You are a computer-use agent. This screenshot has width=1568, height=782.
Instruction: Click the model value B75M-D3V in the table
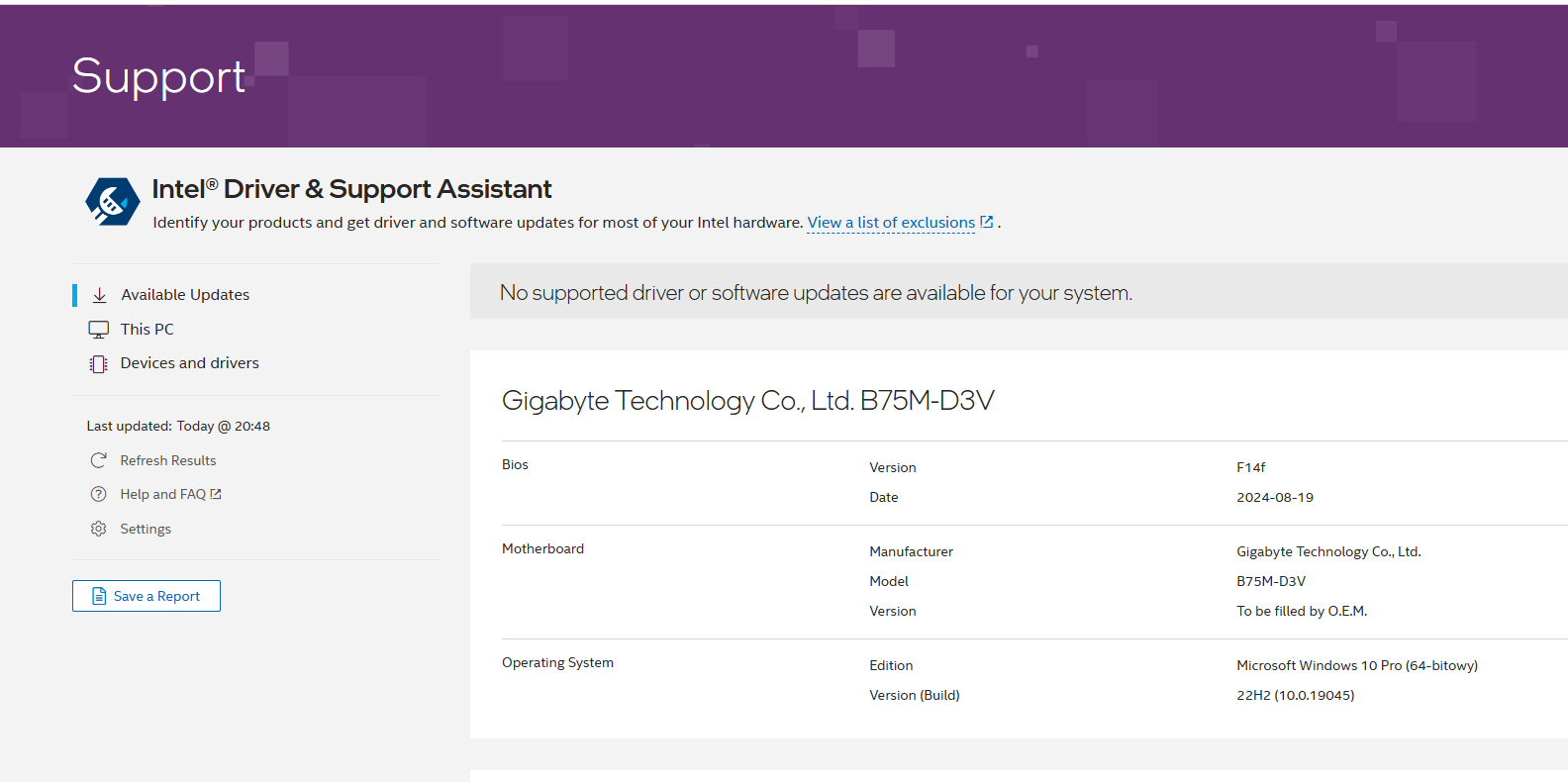pos(1271,581)
